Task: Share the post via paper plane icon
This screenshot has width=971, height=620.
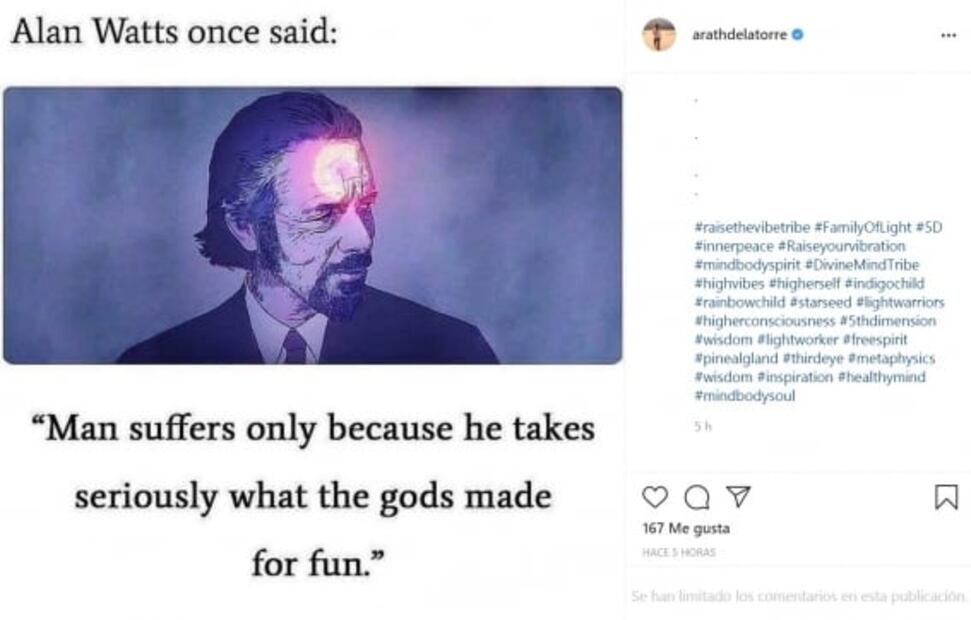Action: 737,496
